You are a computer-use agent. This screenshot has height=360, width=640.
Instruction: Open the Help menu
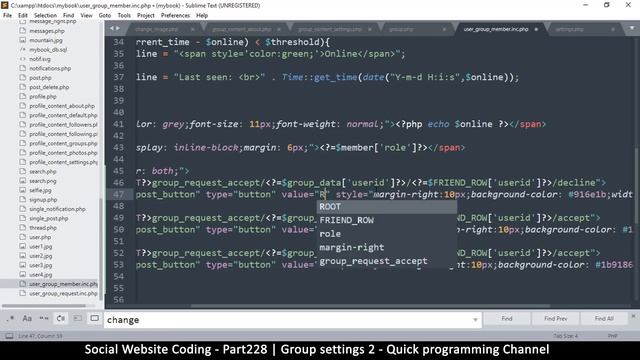click(x=202, y=16)
